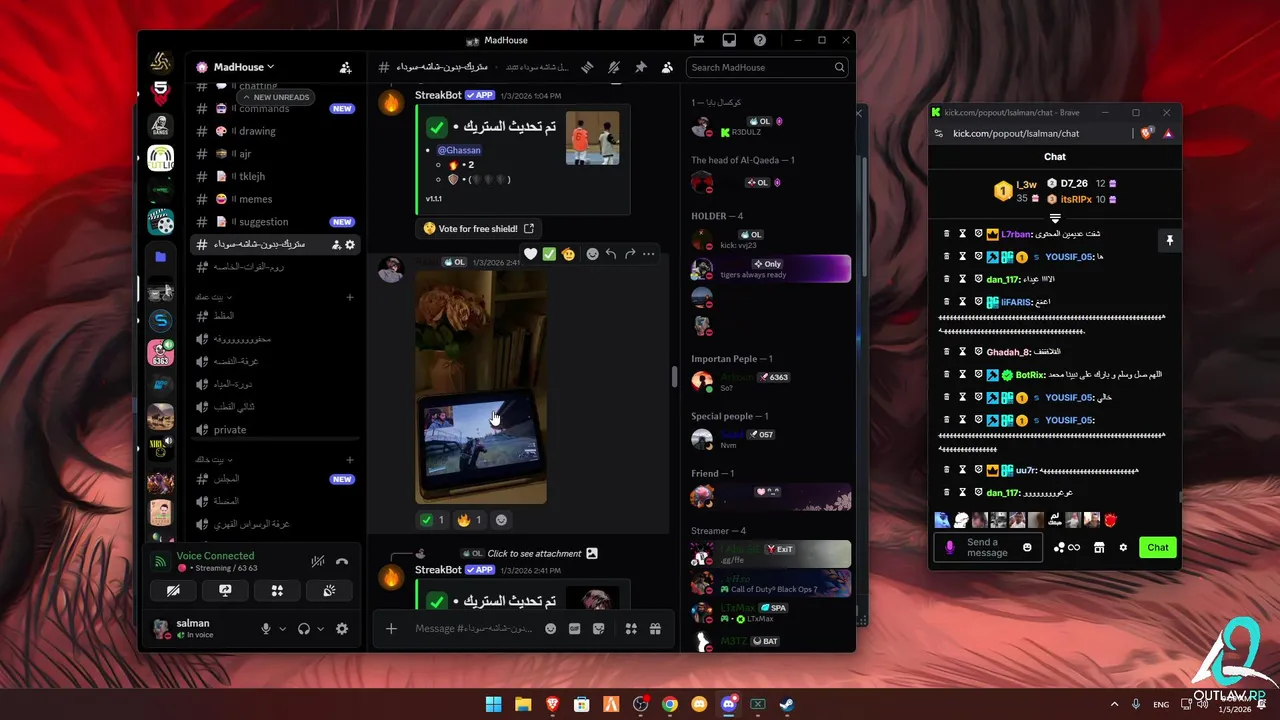Toggle noise suppression in Voice Connected panel
Viewport: 1280px width, 720px height.
[317, 561]
